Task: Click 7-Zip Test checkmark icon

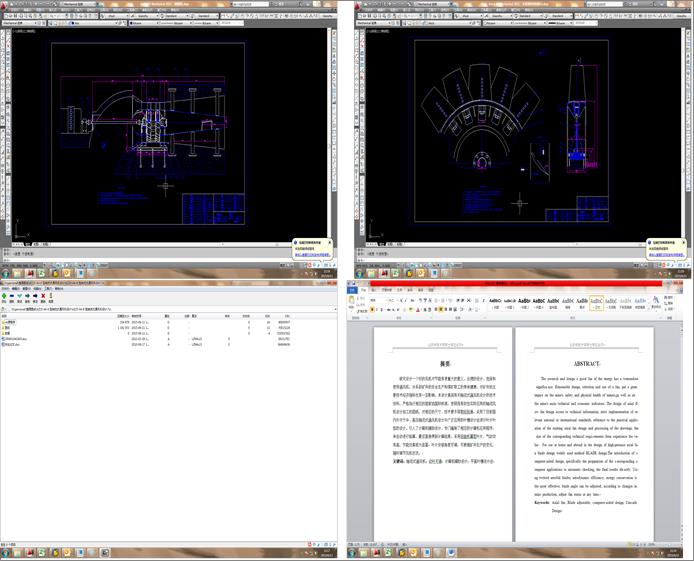Action: coord(19,296)
